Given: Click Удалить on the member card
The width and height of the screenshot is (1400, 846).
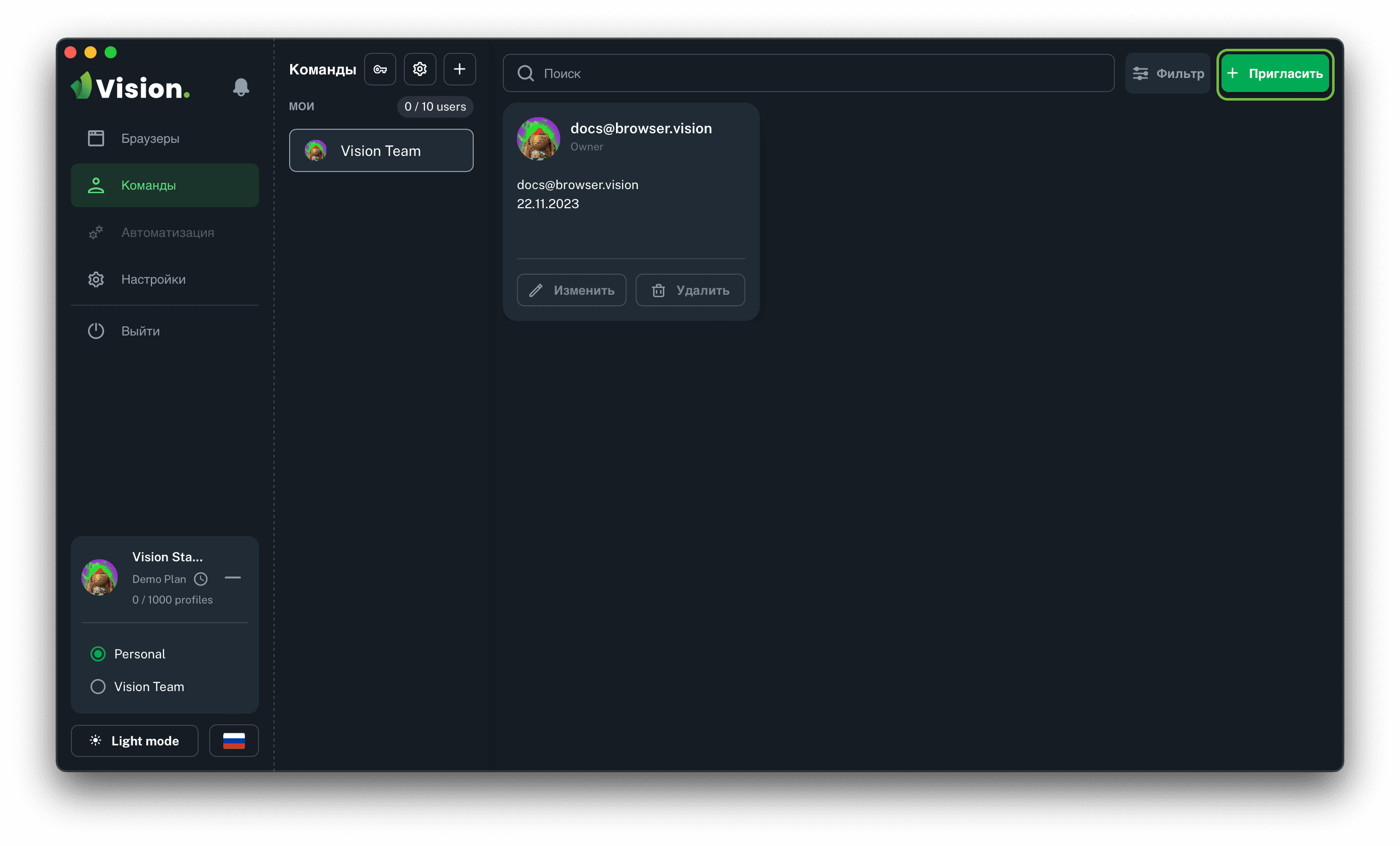Looking at the screenshot, I should [x=690, y=290].
